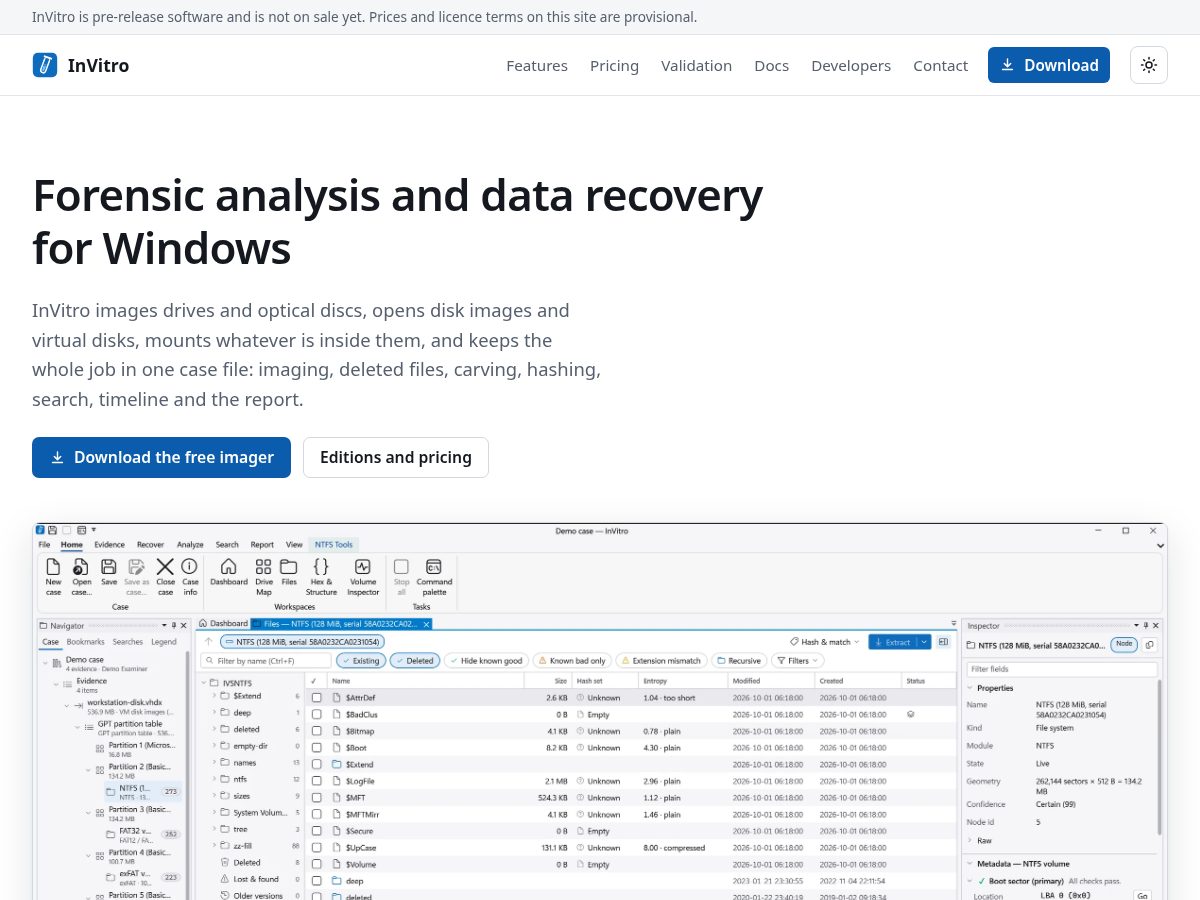Expand the names folder in tree
Image resolution: width=1200 pixels, height=900 pixels.
(x=214, y=762)
